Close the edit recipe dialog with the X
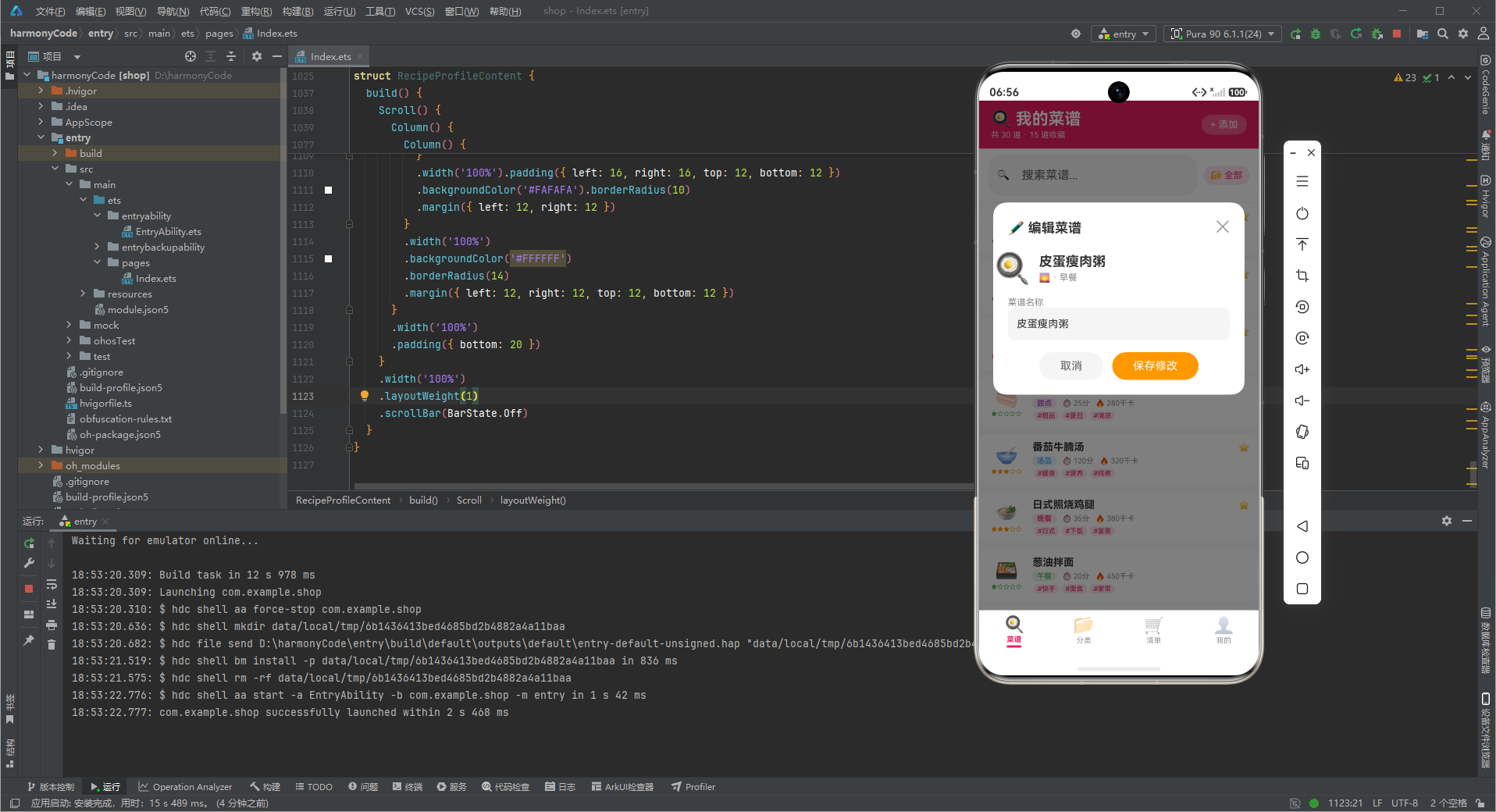 [x=1223, y=226]
